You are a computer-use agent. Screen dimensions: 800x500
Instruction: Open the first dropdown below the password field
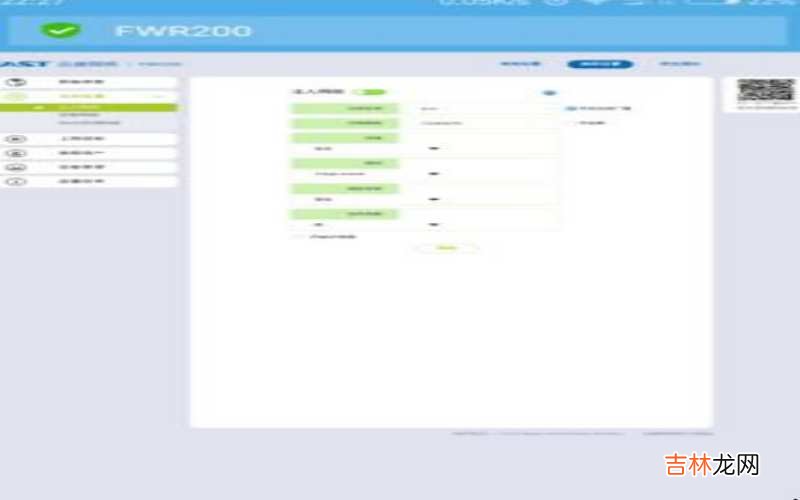coord(435,148)
